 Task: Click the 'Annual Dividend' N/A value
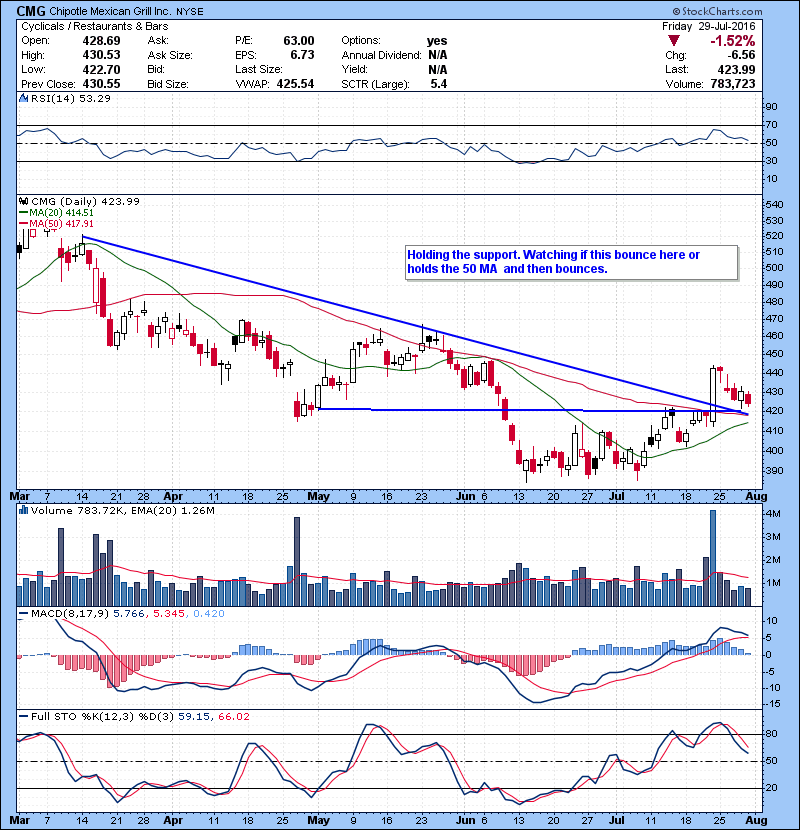[437, 55]
